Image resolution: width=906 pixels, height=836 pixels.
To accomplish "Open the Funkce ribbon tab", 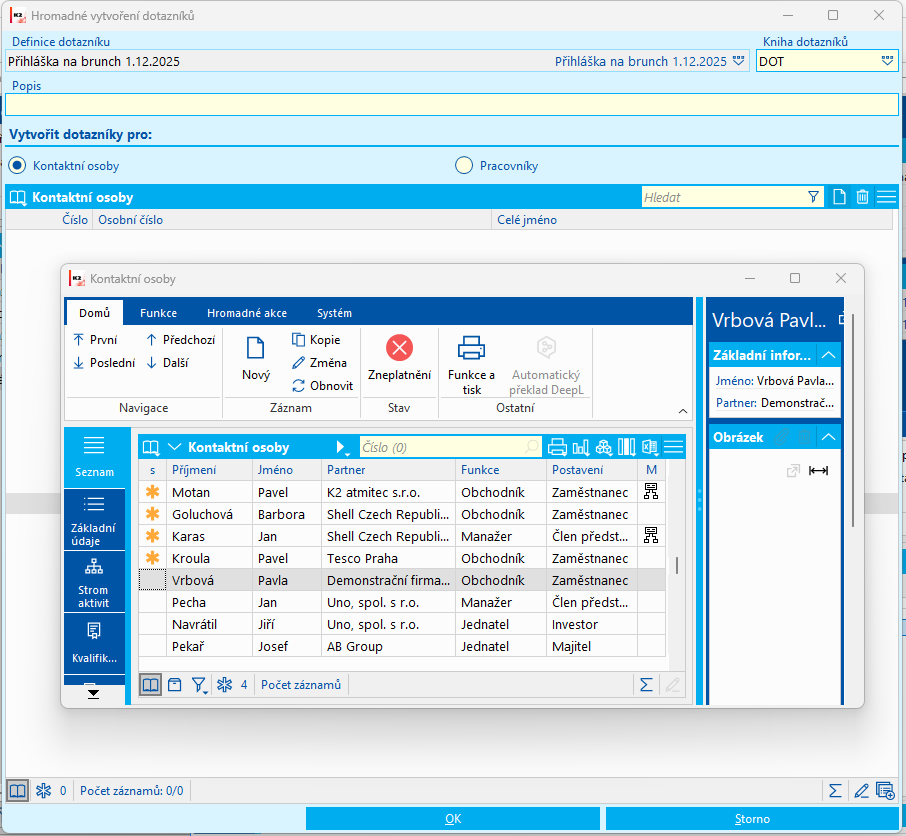I will (158, 313).
